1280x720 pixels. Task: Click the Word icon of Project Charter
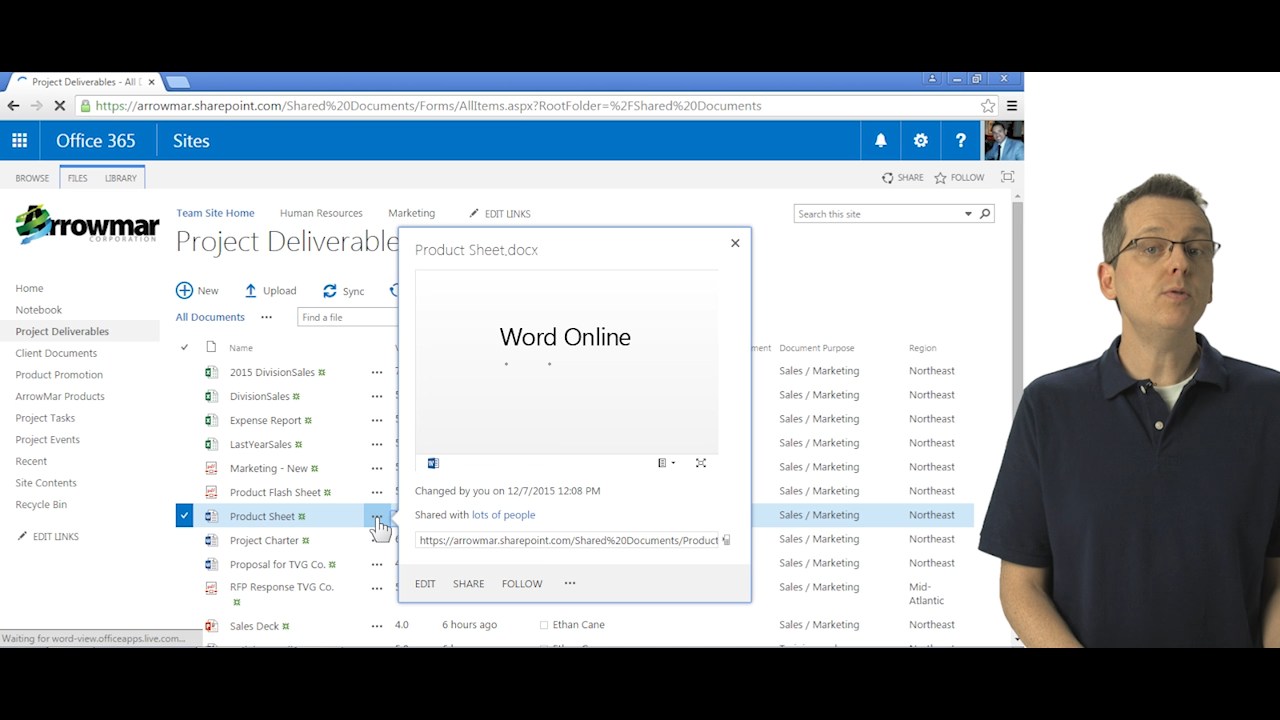211,540
